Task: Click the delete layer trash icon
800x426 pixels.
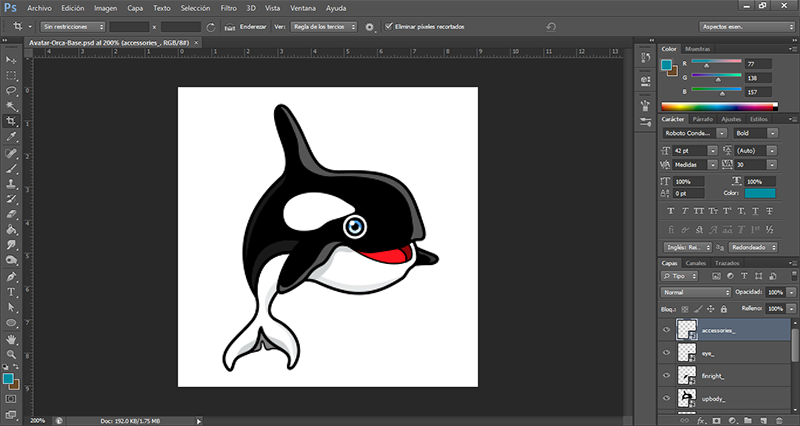Action: pos(781,420)
